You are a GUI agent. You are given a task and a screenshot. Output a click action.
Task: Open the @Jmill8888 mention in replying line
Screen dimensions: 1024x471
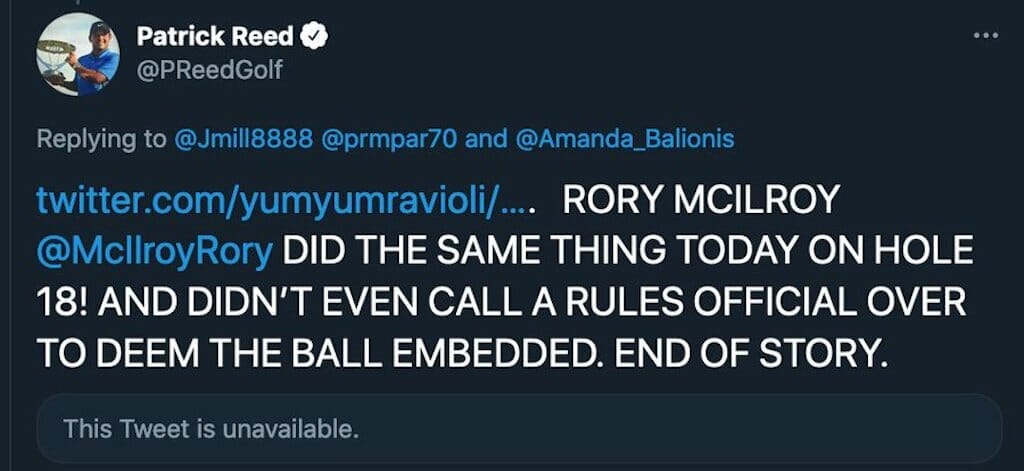pyautogui.click(x=243, y=139)
